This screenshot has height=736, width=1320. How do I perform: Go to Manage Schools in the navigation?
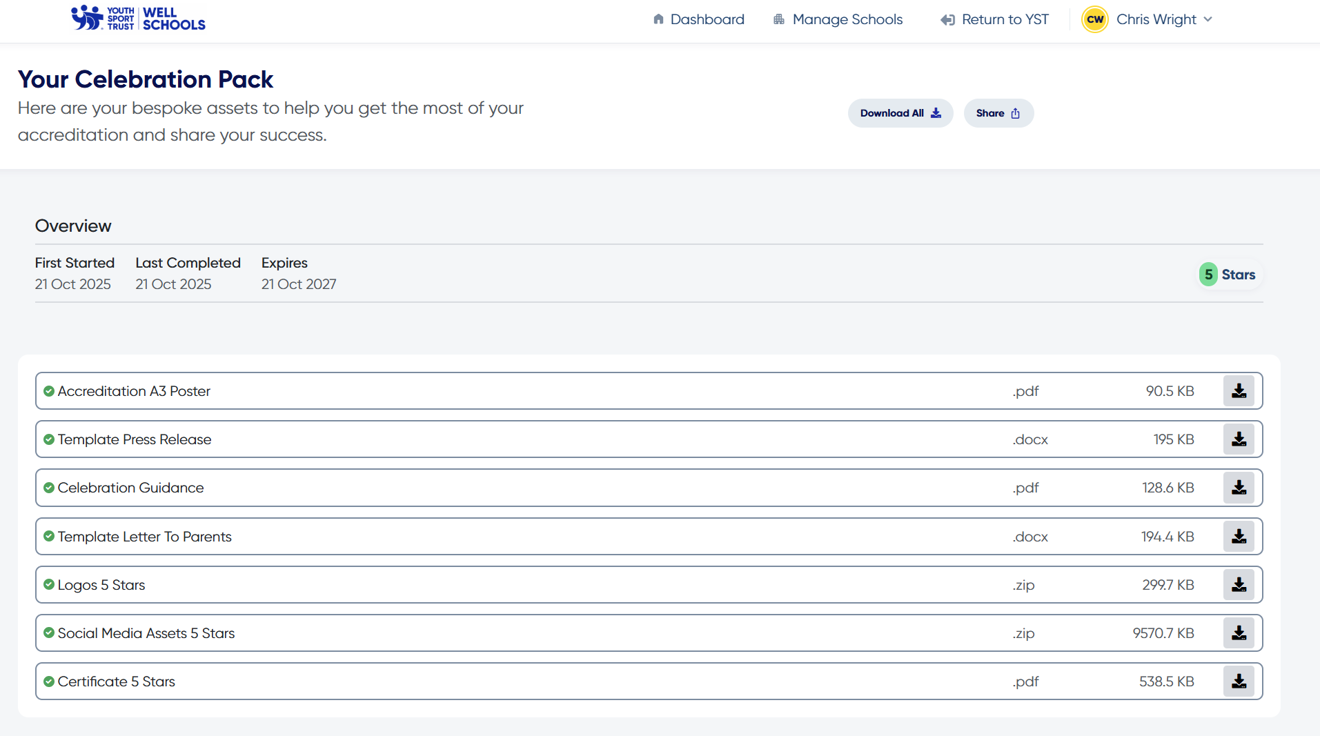(x=838, y=20)
